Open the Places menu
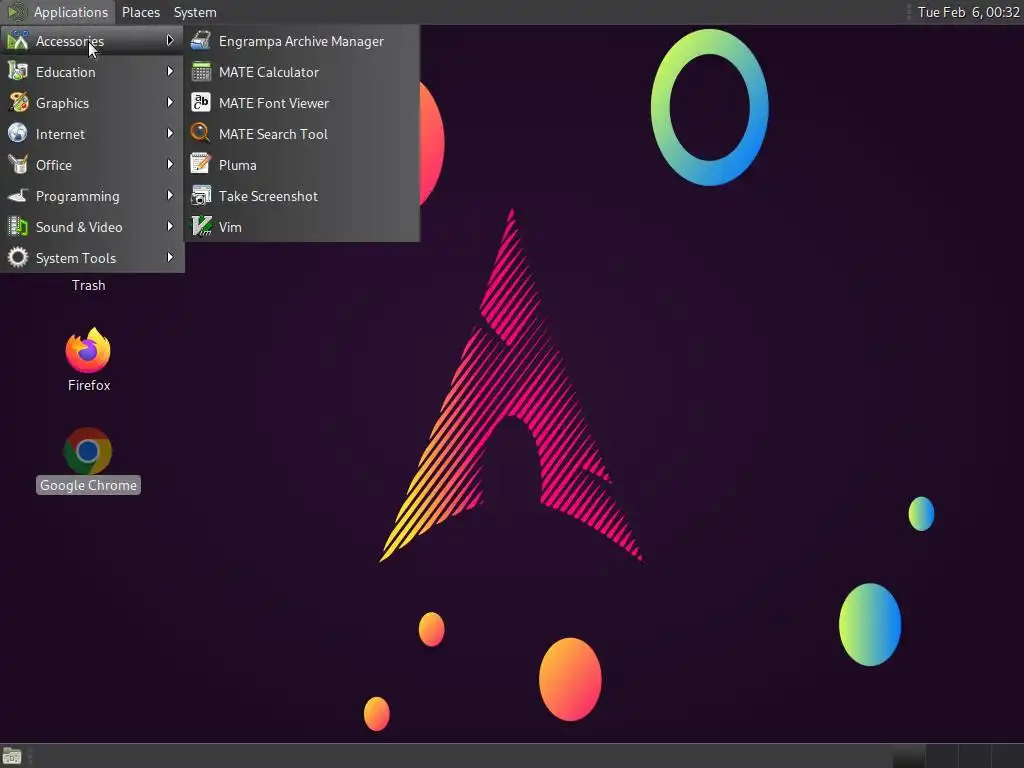 (140, 12)
